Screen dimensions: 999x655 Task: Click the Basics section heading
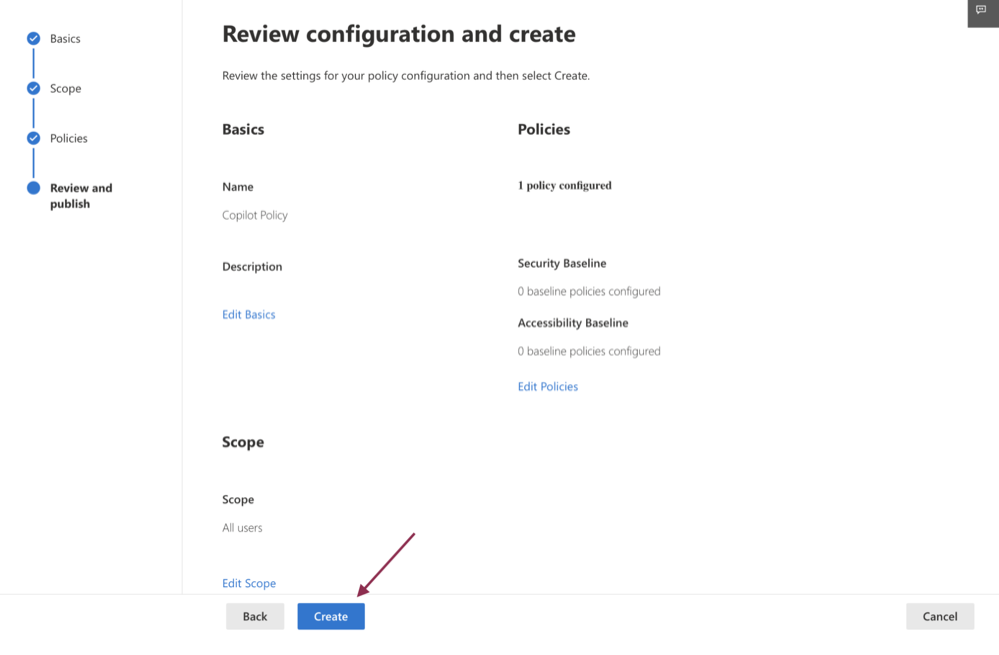[x=243, y=129]
